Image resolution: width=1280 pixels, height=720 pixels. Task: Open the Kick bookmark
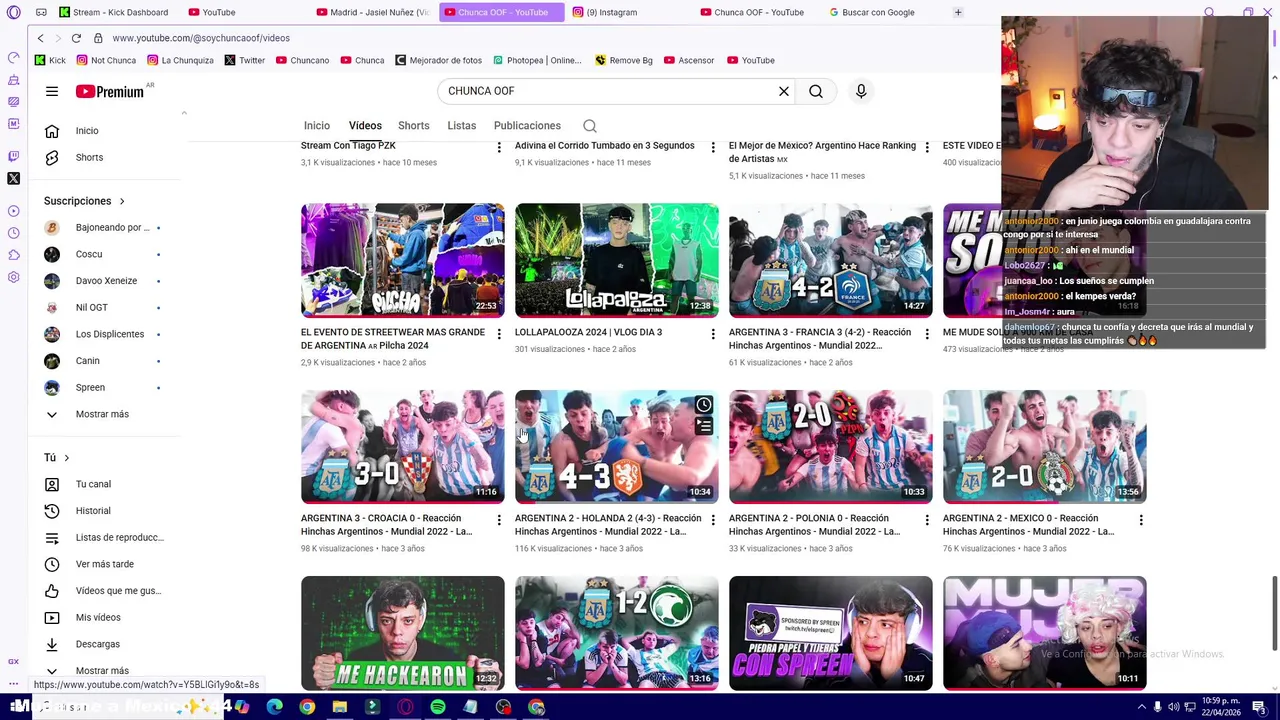[50, 60]
